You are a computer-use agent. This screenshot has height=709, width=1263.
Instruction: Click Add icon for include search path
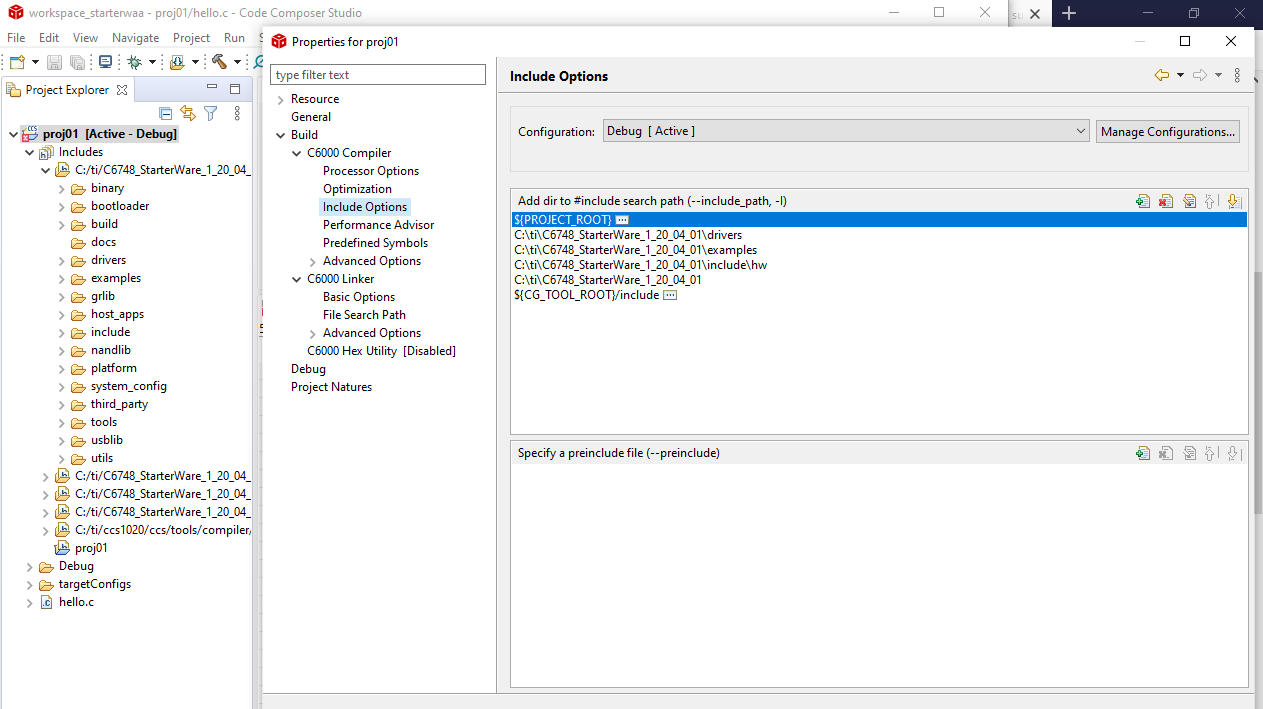[1143, 201]
